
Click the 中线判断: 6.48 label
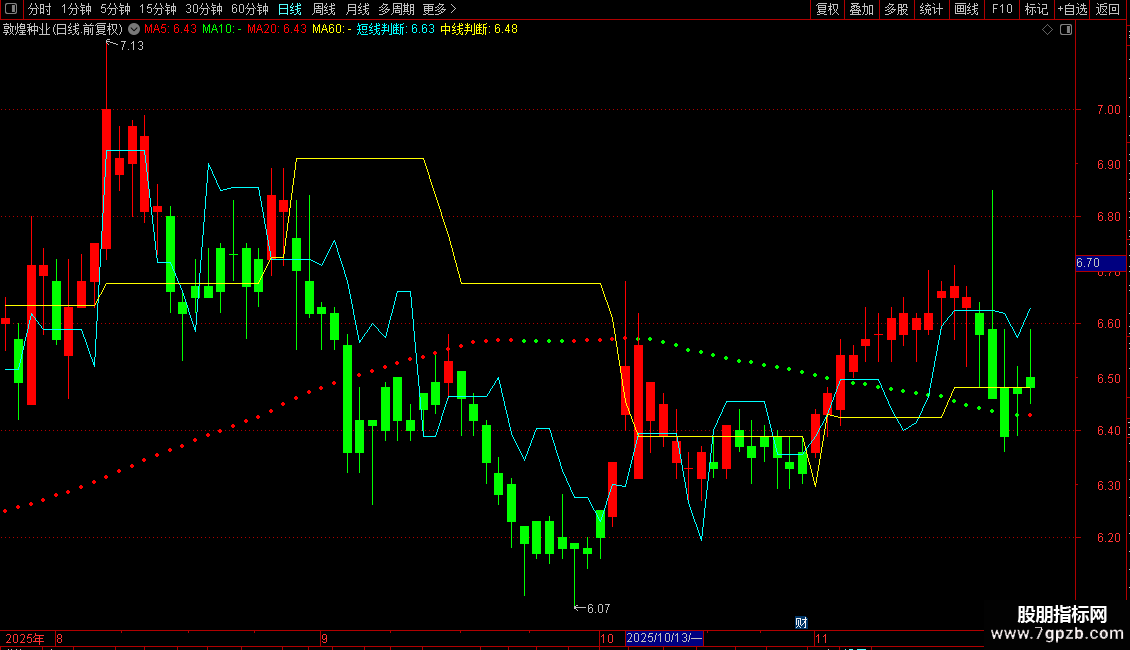click(479, 29)
